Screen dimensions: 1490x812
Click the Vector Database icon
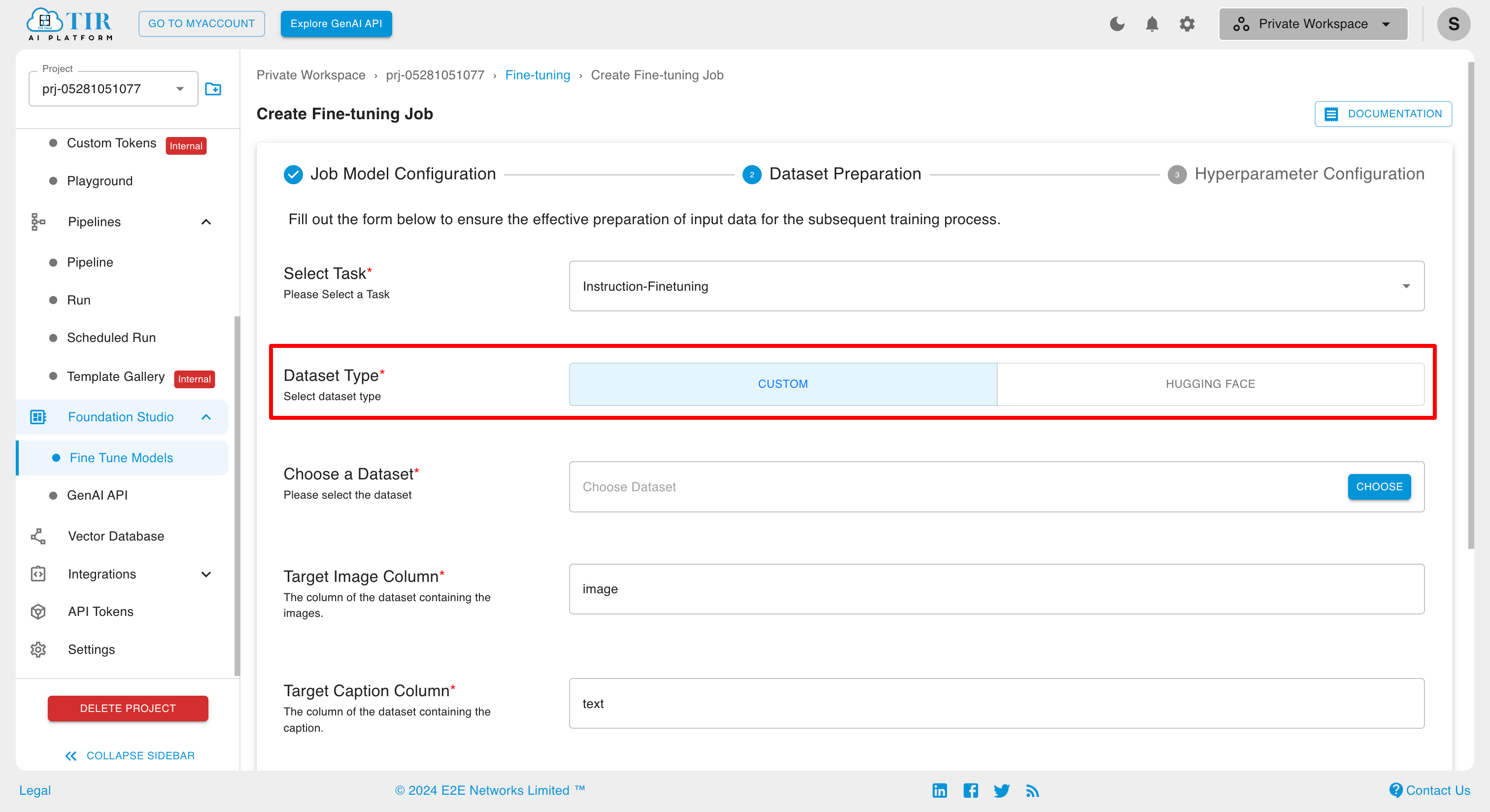[x=38, y=536]
